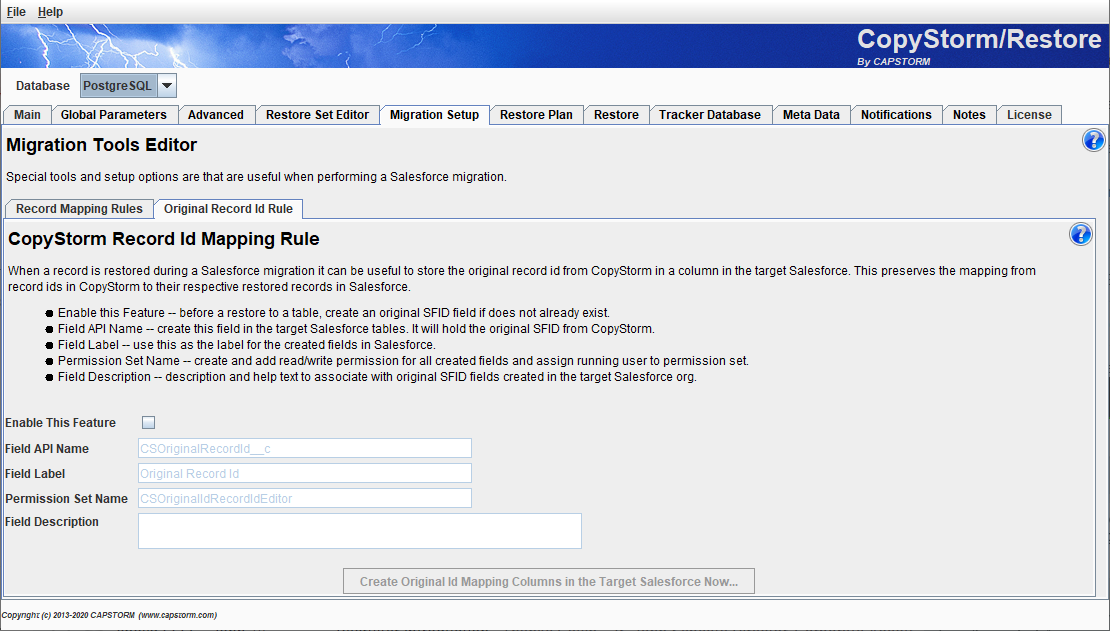Select the Original Record Id Rule sub-tab
This screenshot has width=1110, height=631.
coord(229,209)
